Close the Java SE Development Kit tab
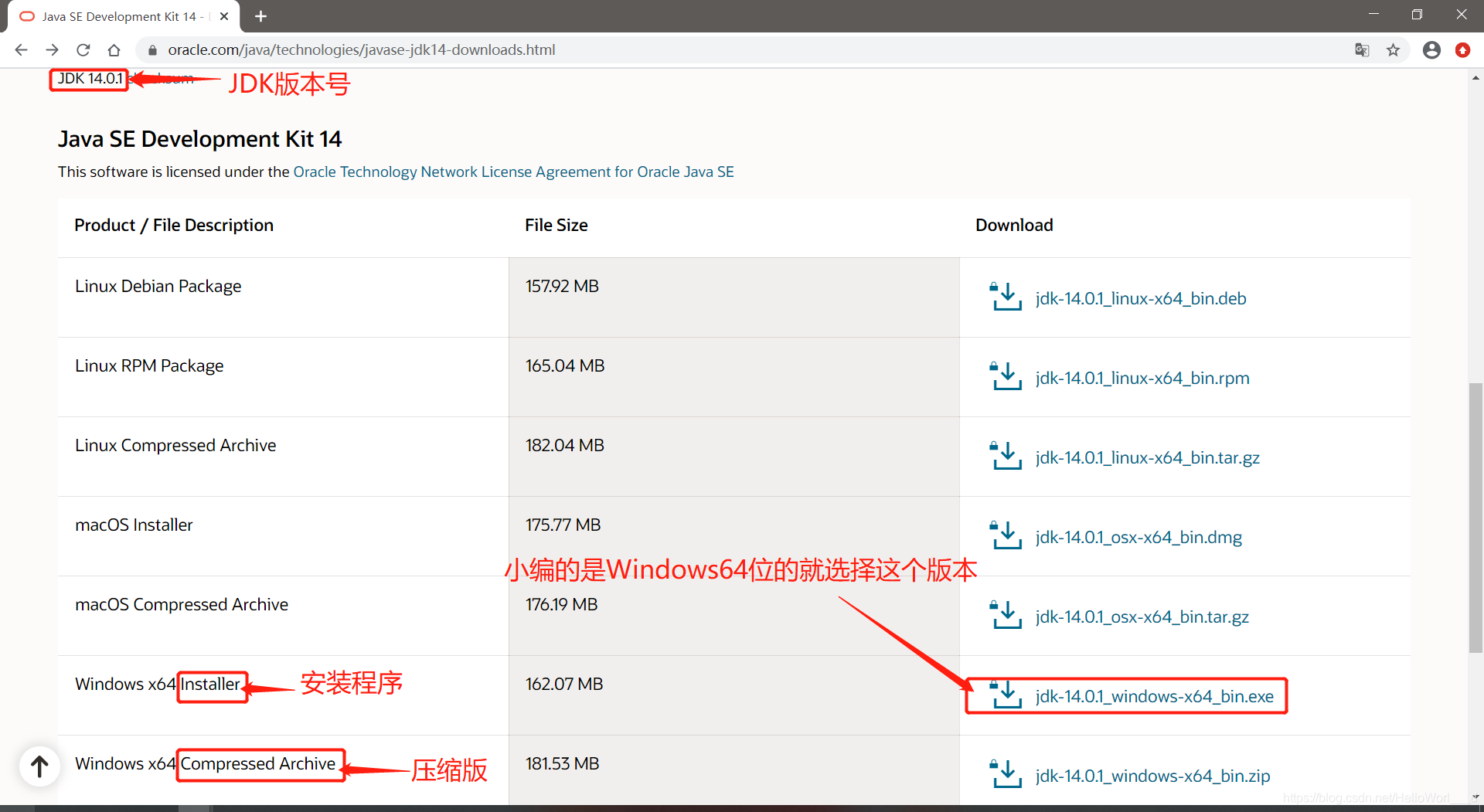Viewport: 1484px width, 812px height. pos(224,16)
